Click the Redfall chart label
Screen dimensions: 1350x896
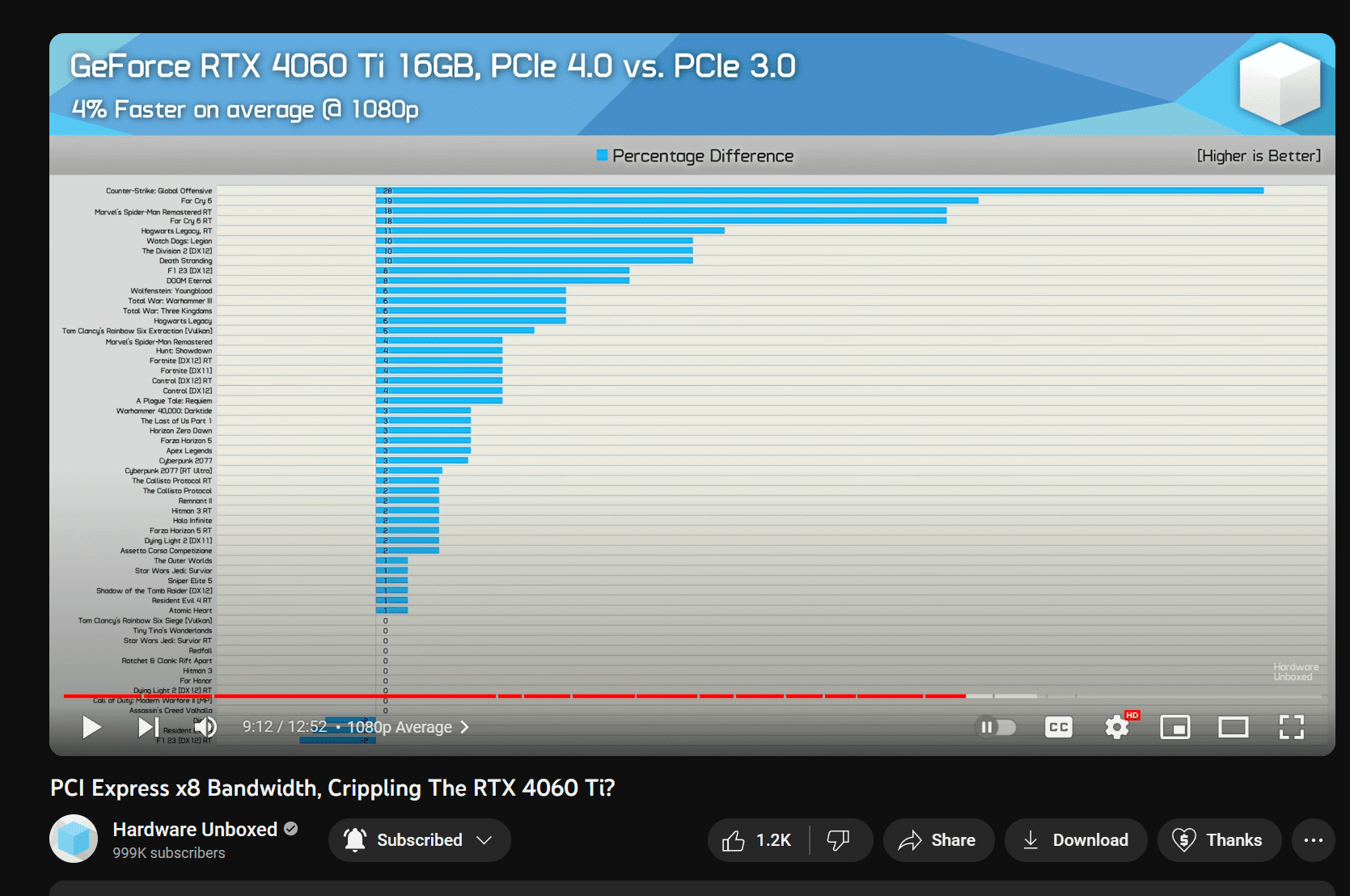201,651
